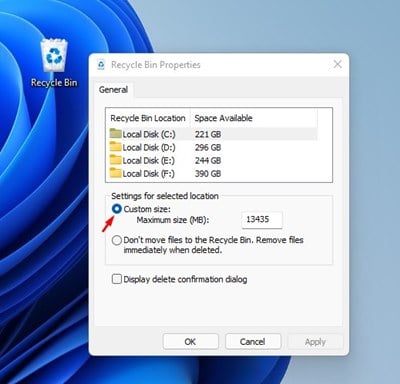Focus the Maximum size (MB) input field
This screenshot has height=384, width=400.
(262, 220)
